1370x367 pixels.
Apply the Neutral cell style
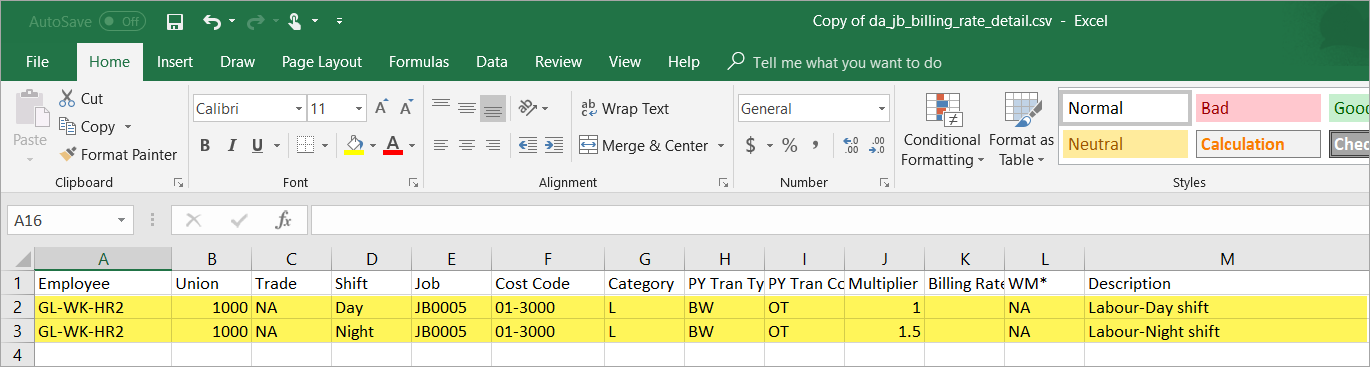[1125, 144]
